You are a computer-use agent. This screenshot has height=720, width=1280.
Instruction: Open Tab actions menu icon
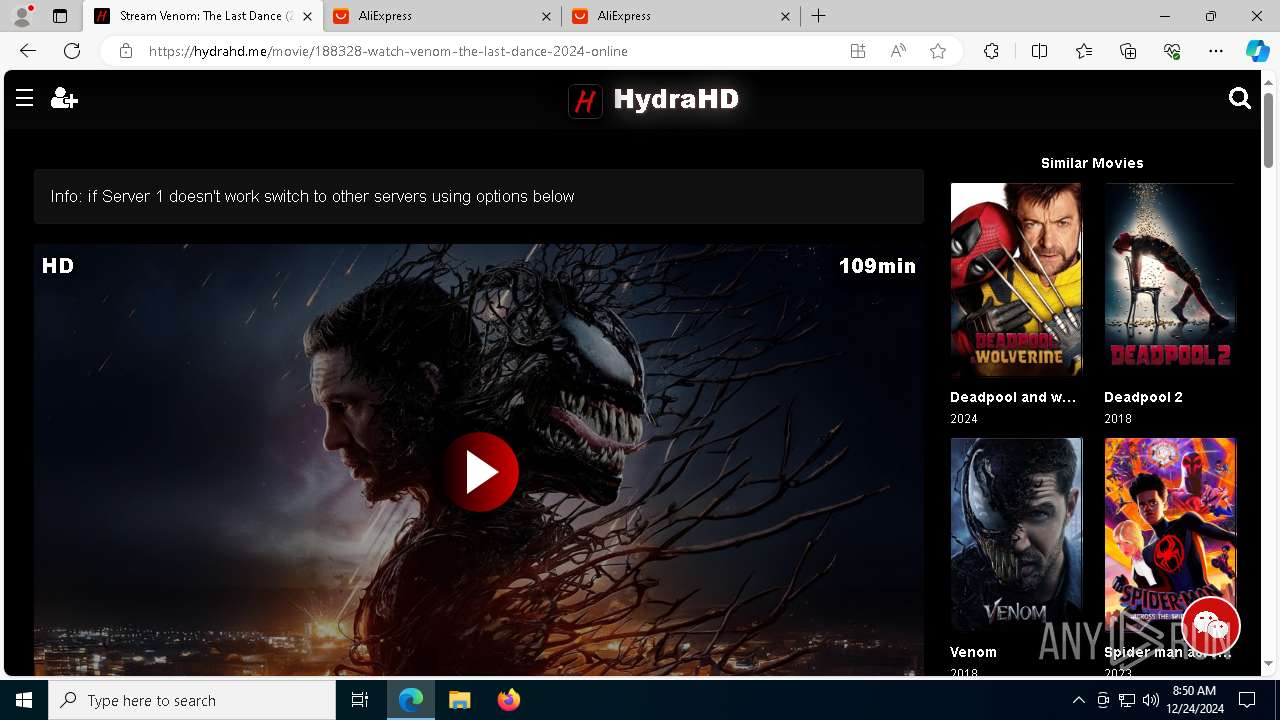(x=60, y=16)
